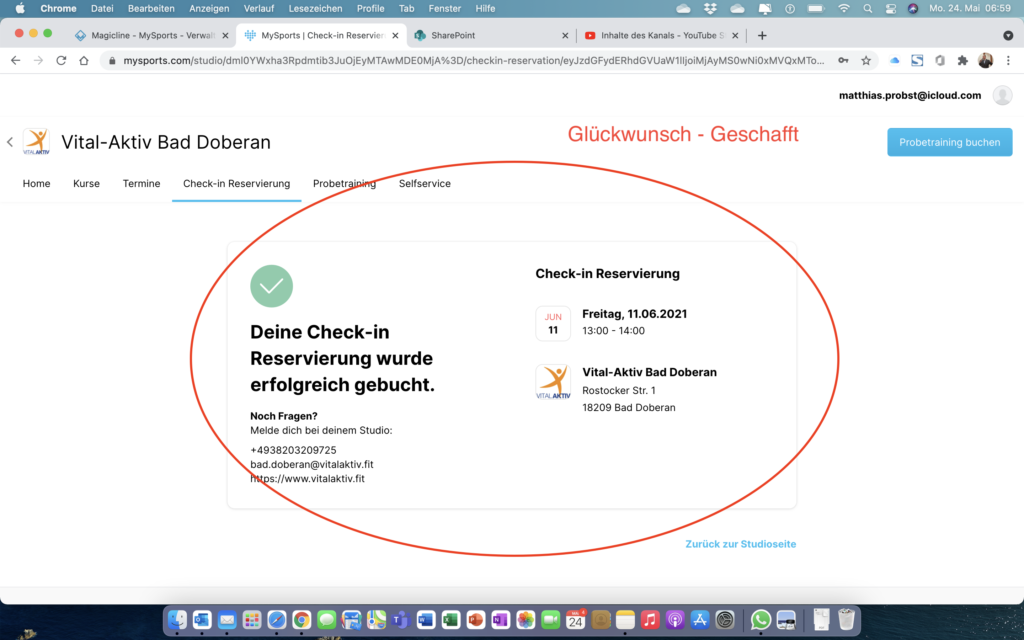The width and height of the screenshot is (1024, 640).
Task: Click the green success checkmark circle
Action: [272, 286]
